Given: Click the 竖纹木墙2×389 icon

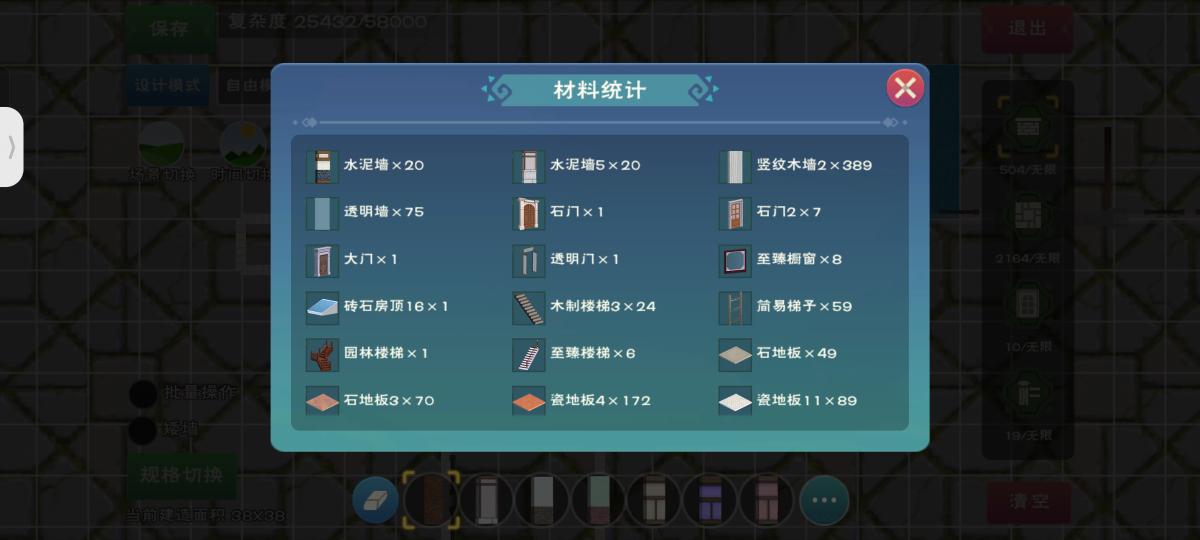Looking at the screenshot, I should pos(735,166).
